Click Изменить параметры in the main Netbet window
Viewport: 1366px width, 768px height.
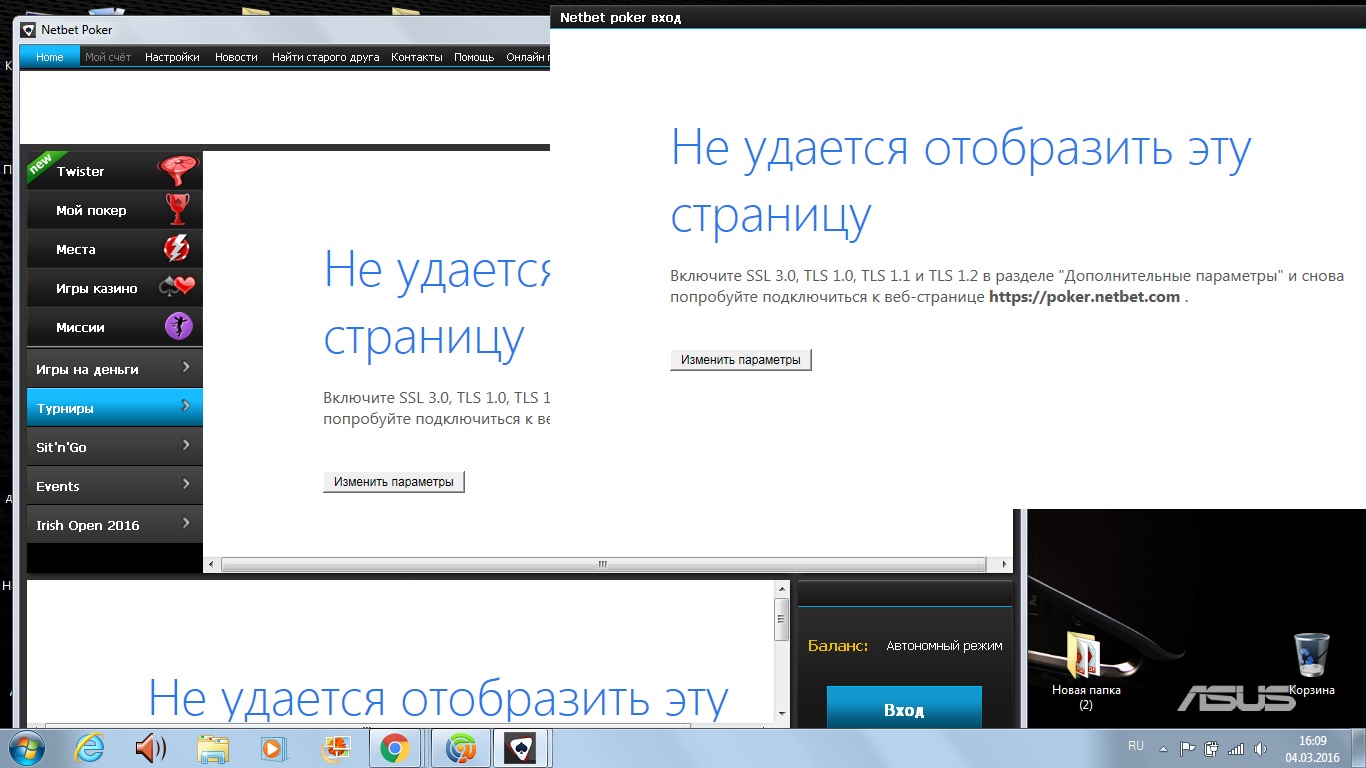click(394, 481)
